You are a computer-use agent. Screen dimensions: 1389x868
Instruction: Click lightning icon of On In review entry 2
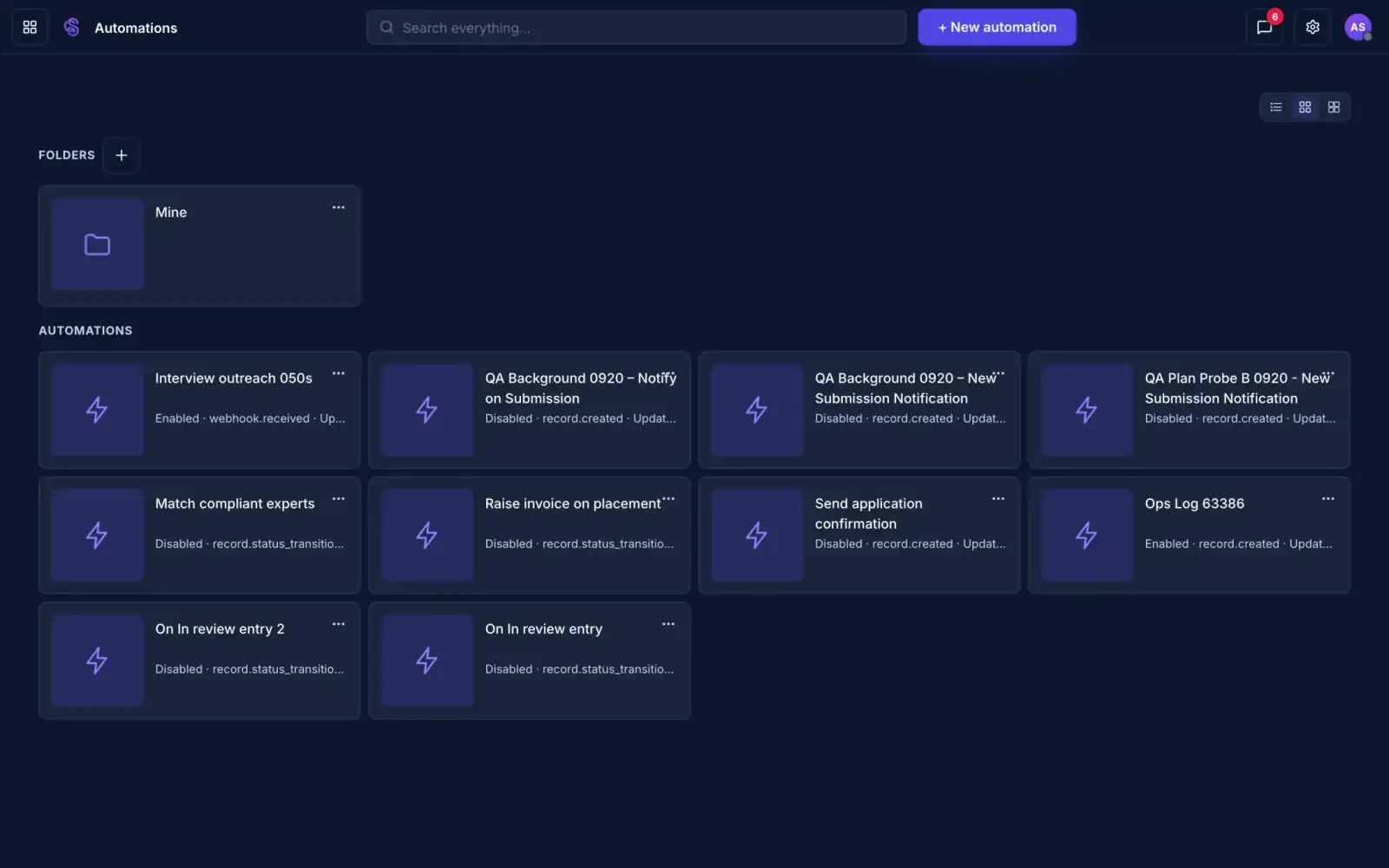click(97, 661)
